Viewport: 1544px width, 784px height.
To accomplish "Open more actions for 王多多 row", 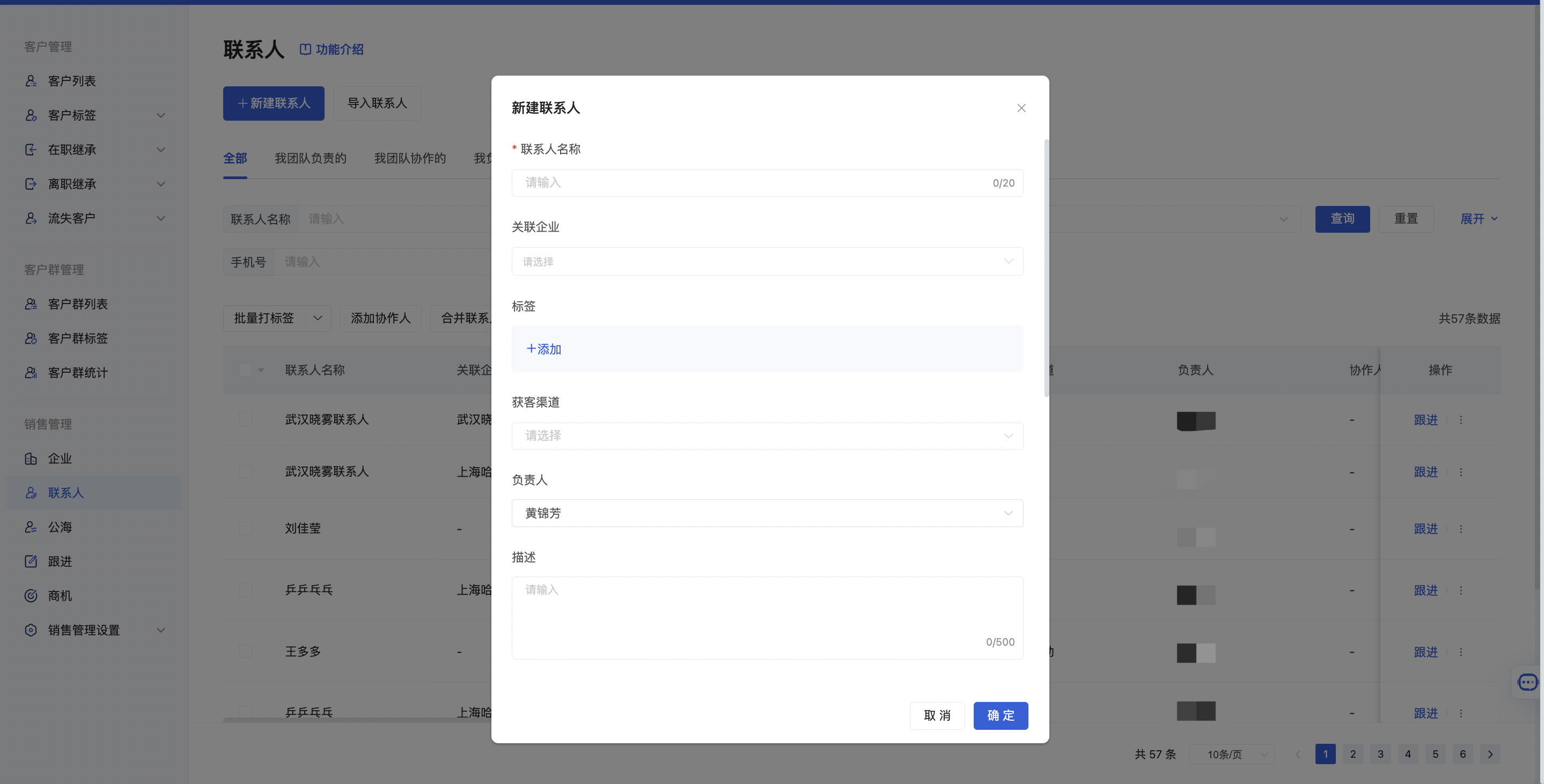I will click(1461, 652).
